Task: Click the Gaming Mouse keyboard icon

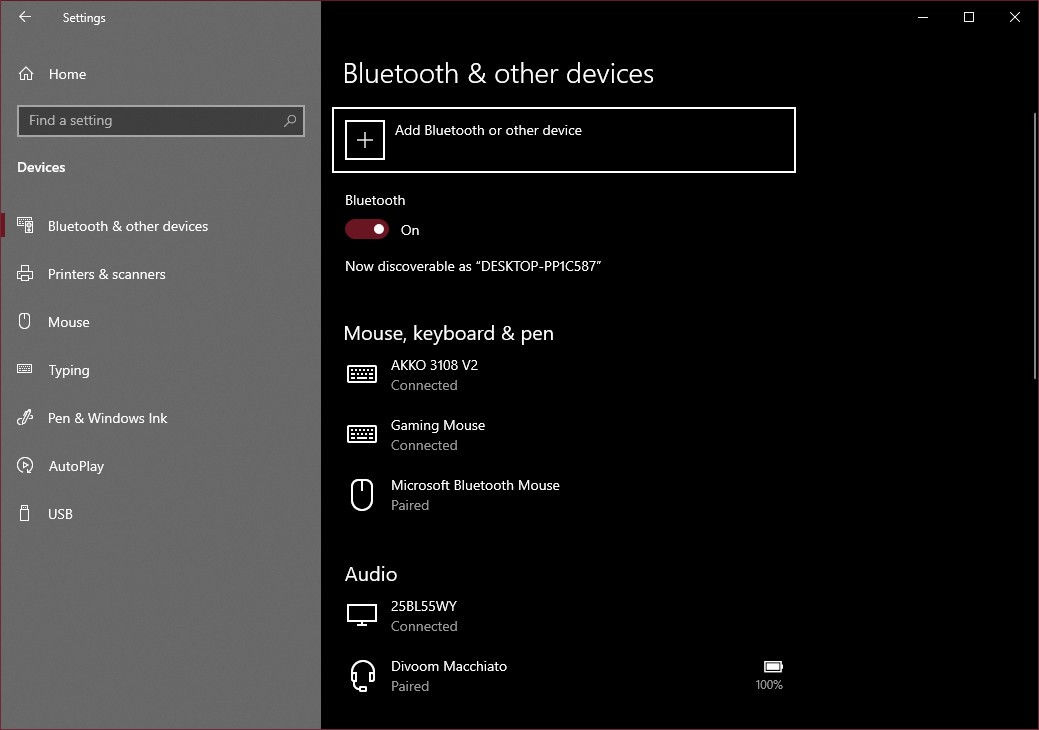Action: pos(362,435)
